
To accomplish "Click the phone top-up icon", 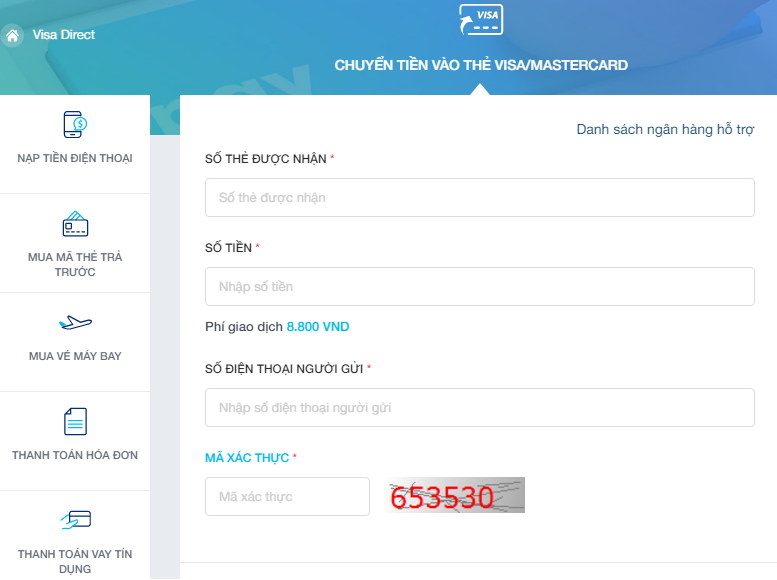I will (x=75, y=124).
